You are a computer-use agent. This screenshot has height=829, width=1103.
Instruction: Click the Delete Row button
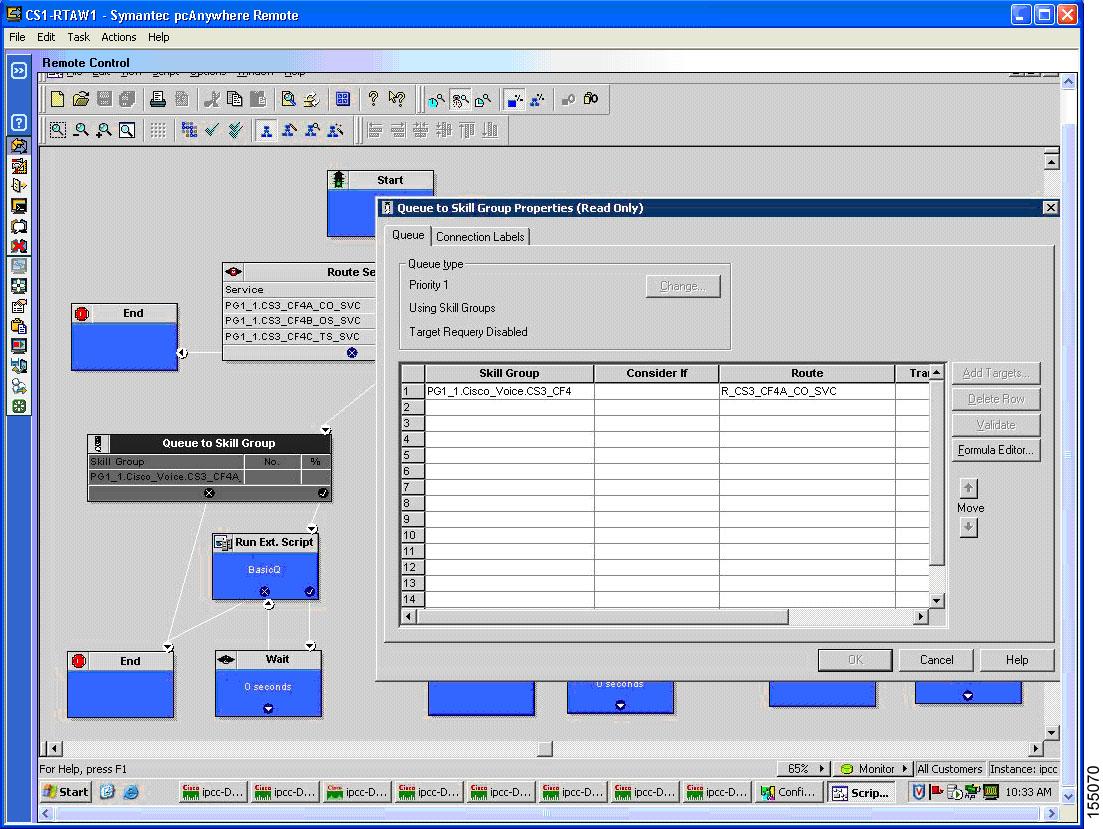coord(995,399)
